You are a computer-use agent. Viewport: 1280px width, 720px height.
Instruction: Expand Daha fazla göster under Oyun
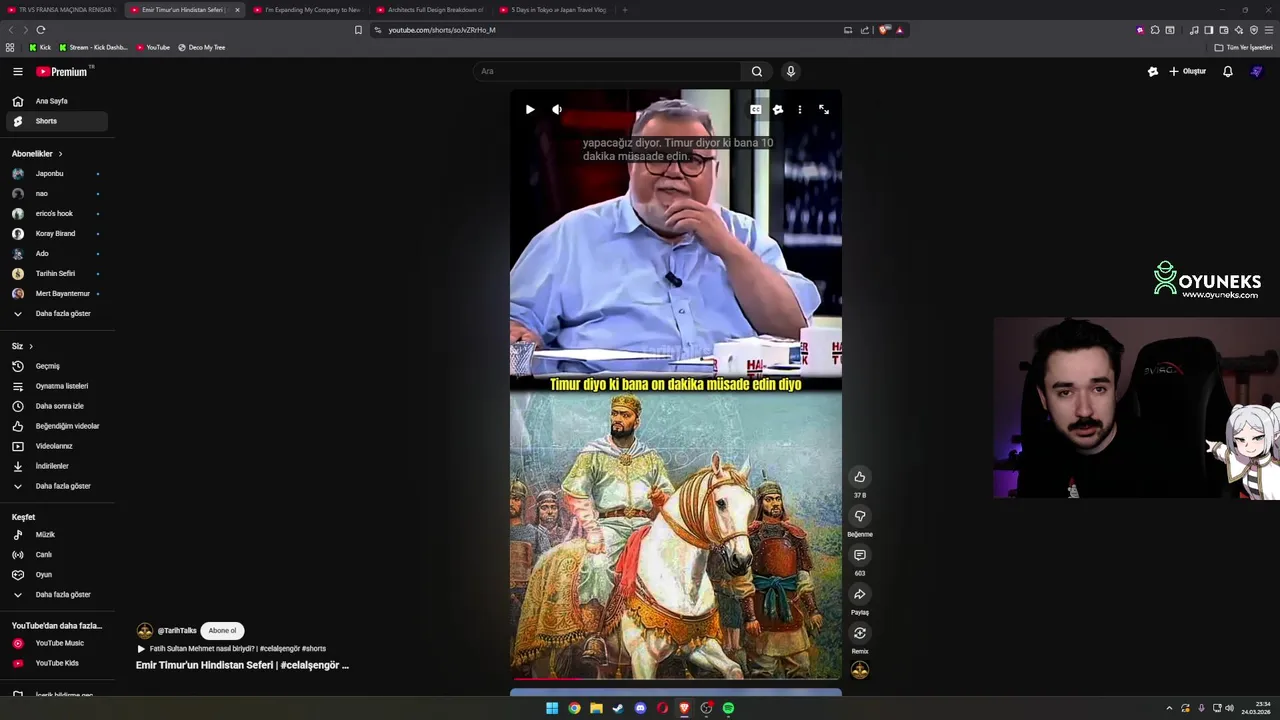[x=57, y=595]
